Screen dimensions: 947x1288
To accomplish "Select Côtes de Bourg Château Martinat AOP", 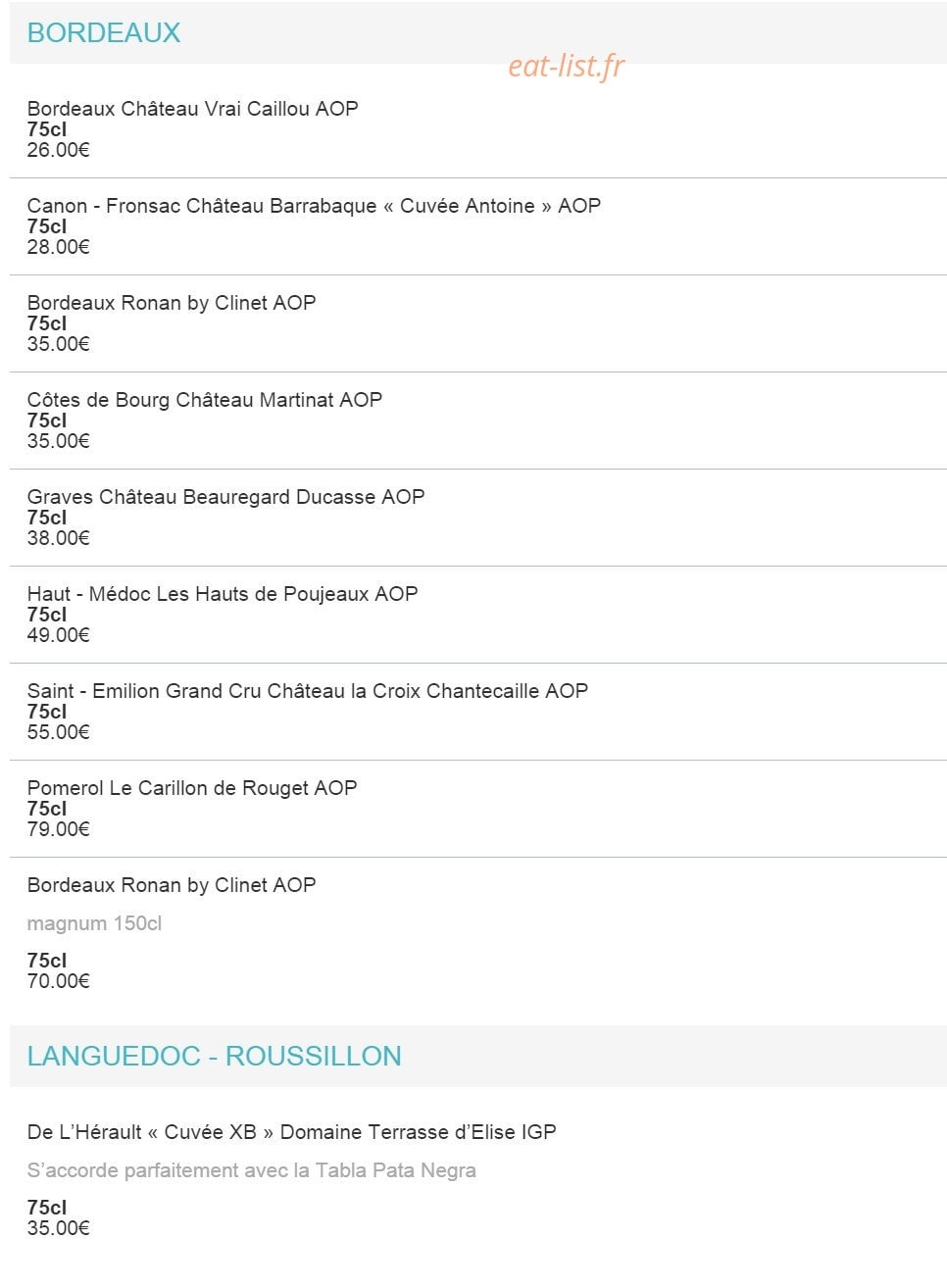I will coord(205,400).
